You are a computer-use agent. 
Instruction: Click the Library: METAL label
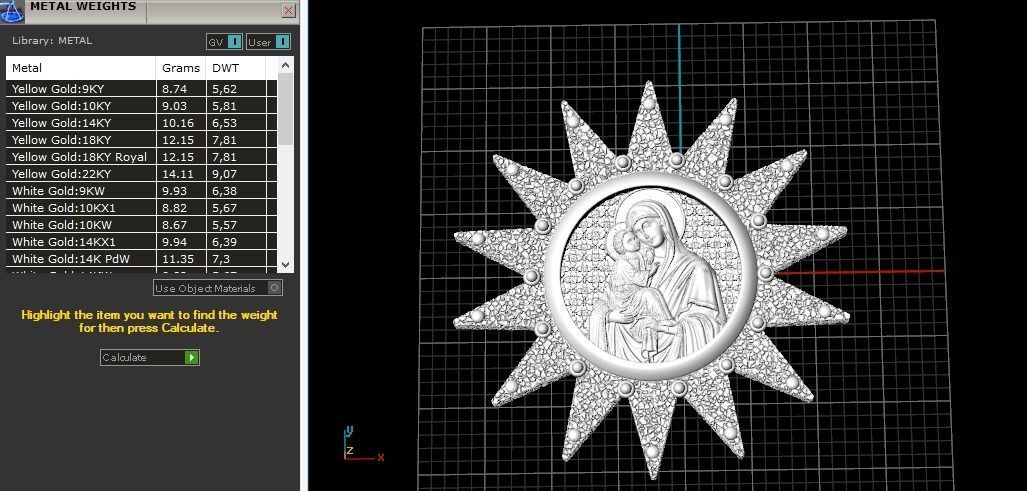tap(52, 41)
